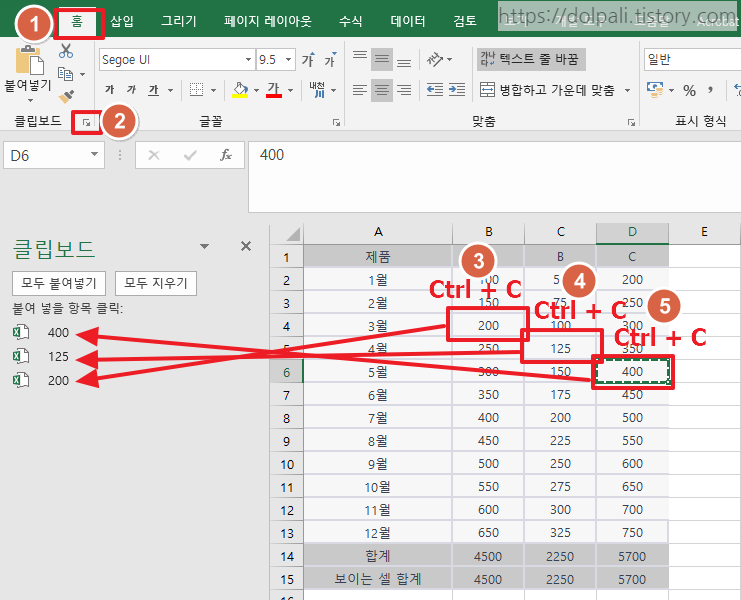Align text right icon
This screenshot has width=741, height=600.
click(404, 90)
